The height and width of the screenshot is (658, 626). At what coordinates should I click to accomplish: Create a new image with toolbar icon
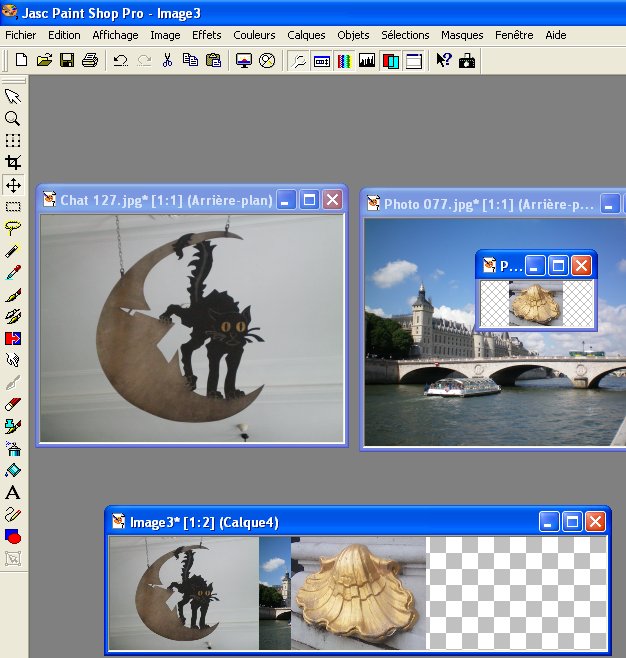[x=21, y=61]
